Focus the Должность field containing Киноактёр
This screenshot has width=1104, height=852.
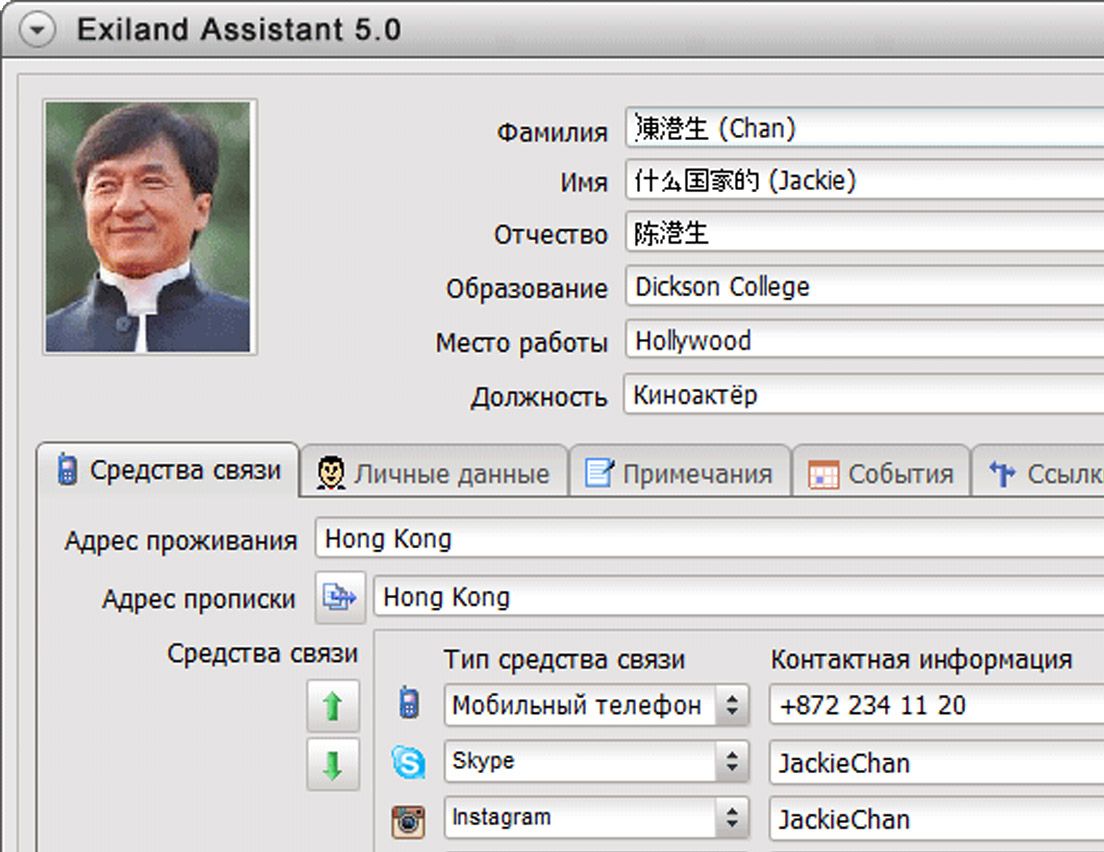coord(866,395)
